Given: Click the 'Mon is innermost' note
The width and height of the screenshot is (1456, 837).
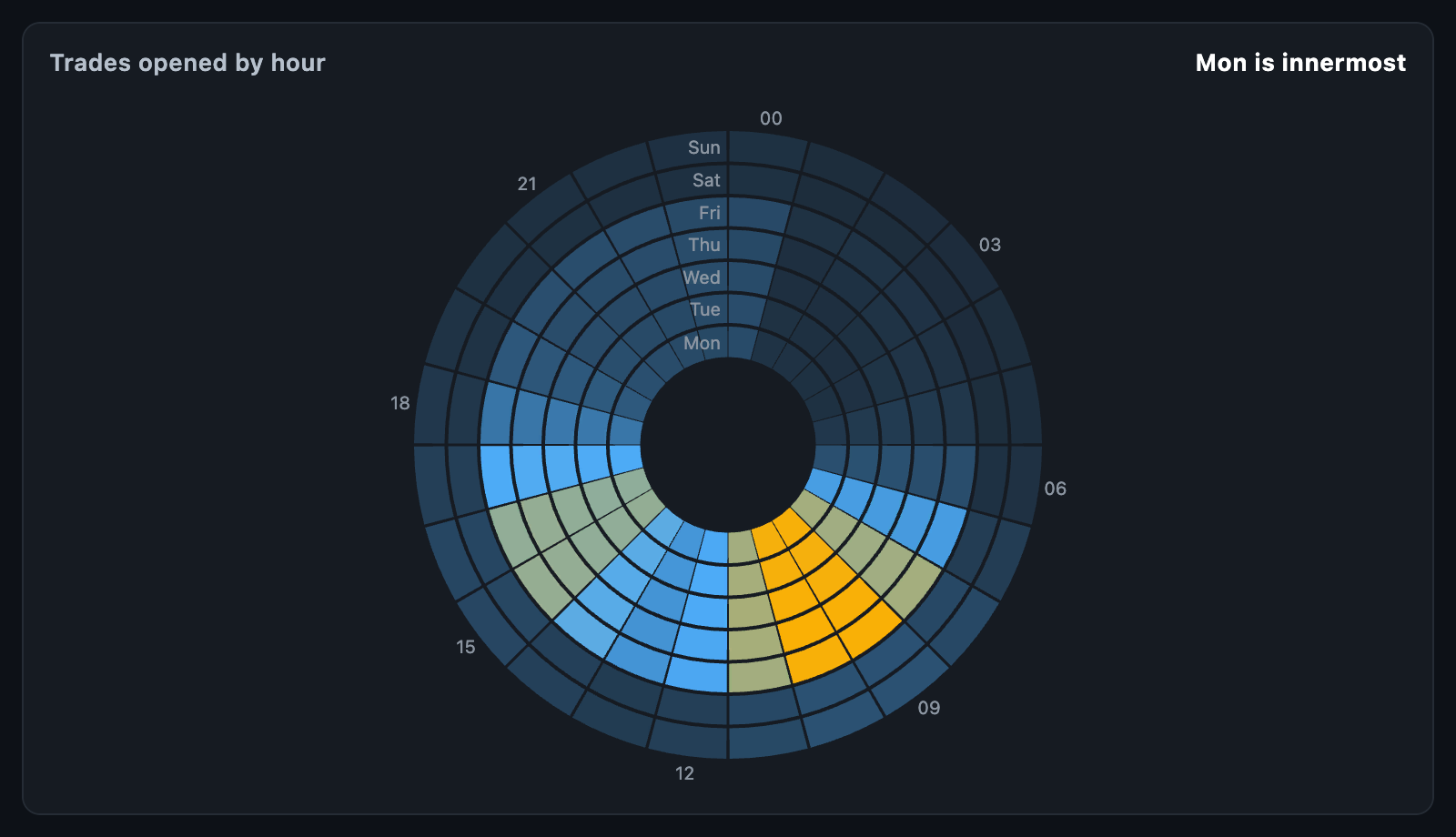Looking at the screenshot, I should (x=1300, y=63).
